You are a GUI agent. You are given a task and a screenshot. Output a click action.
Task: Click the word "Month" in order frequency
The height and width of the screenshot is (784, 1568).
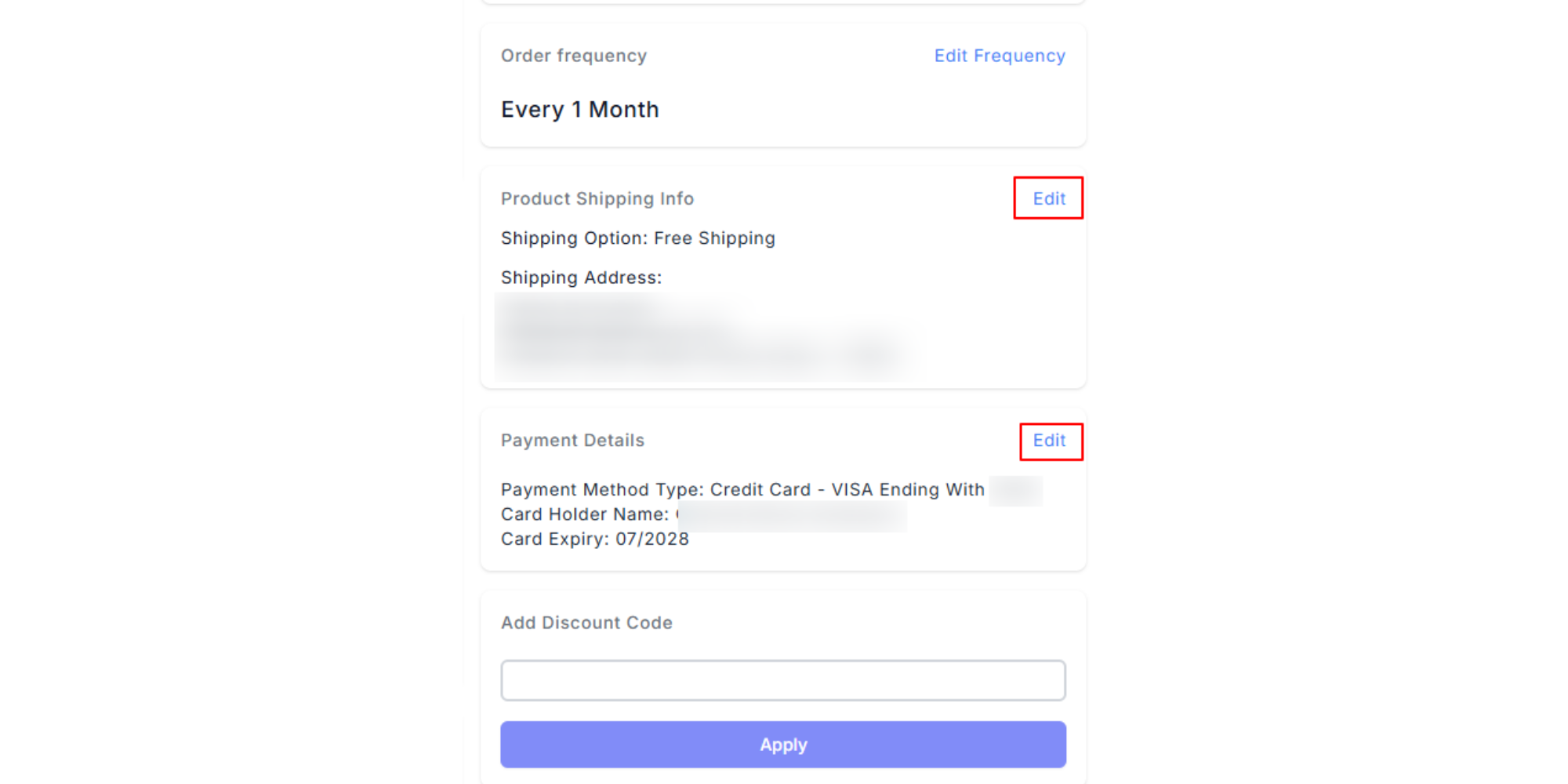[623, 110]
